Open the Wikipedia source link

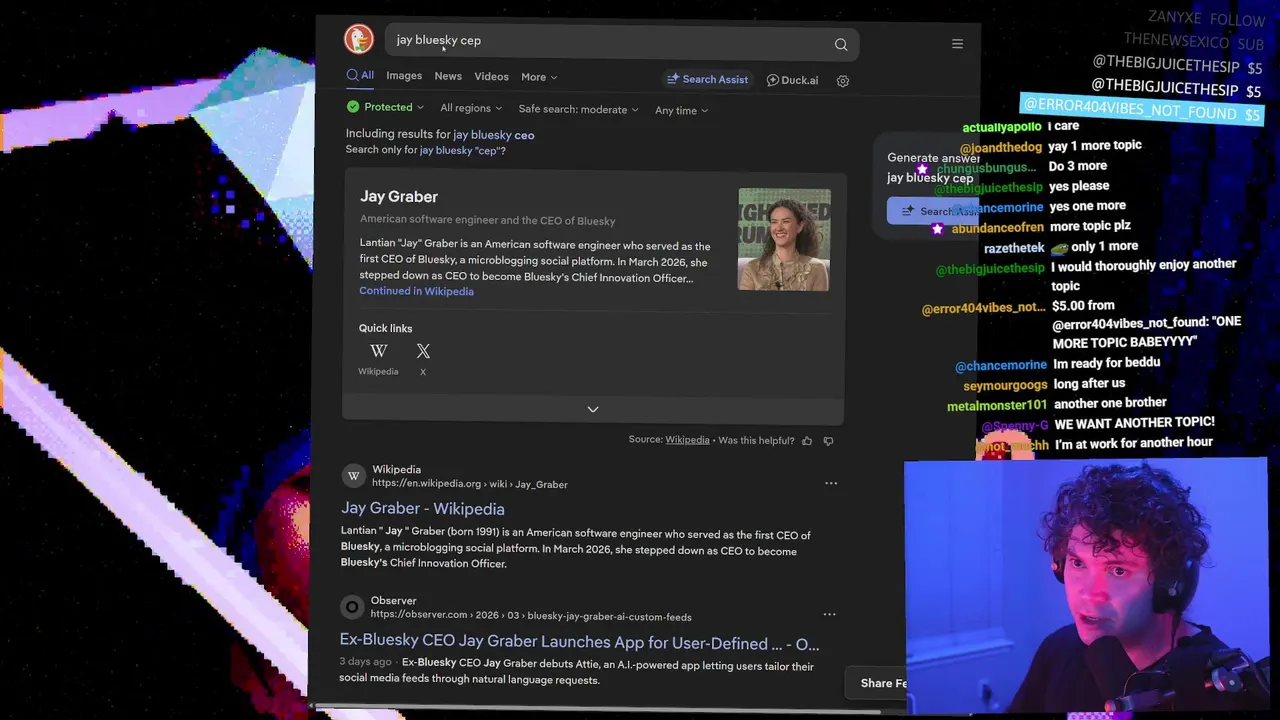pyautogui.click(x=687, y=440)
